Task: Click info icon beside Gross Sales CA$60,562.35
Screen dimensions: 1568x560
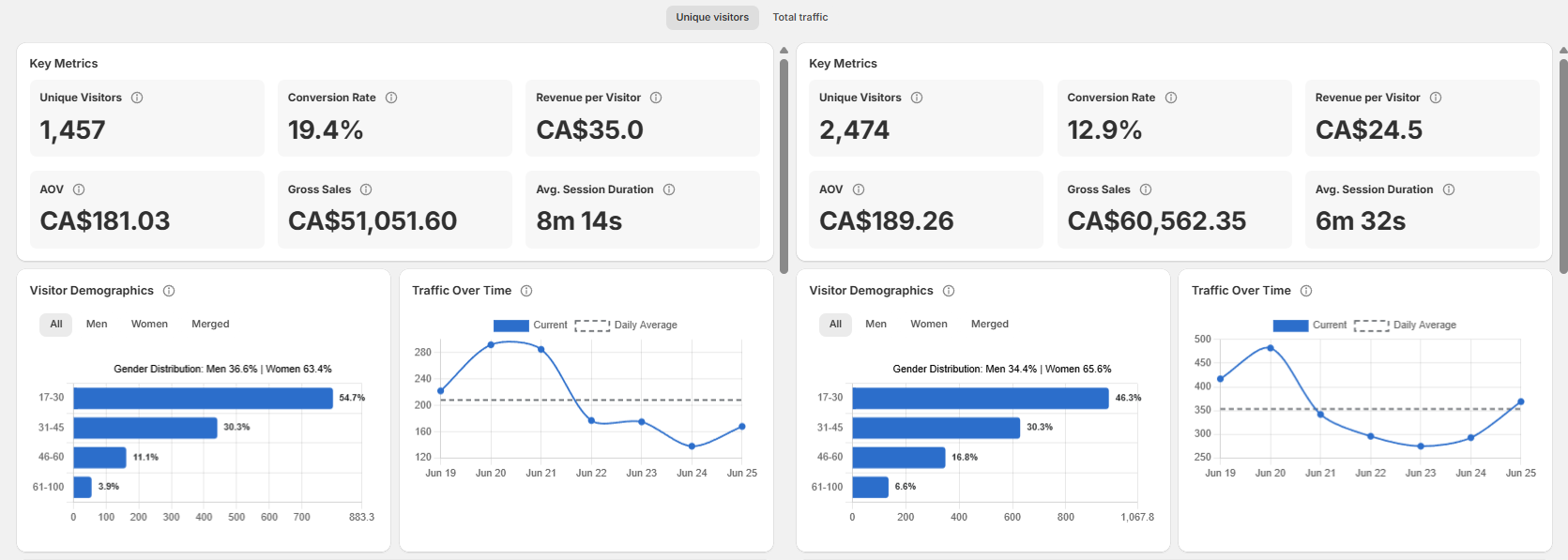Action: pos(1146,189)
